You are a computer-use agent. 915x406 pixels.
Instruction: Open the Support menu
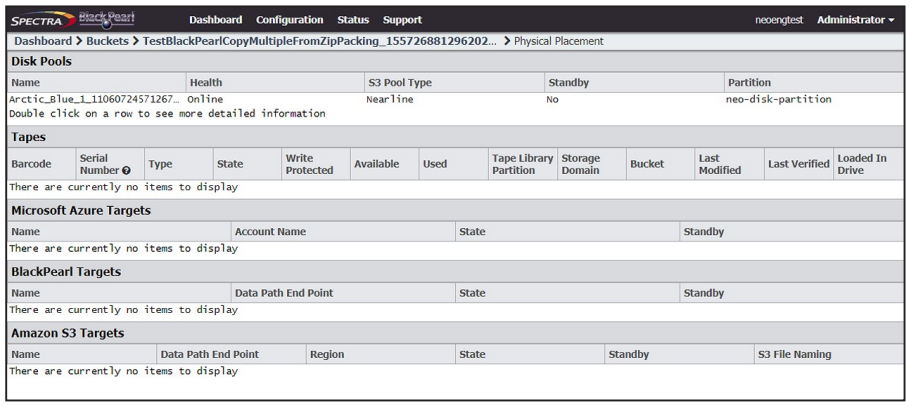(402, 20)
